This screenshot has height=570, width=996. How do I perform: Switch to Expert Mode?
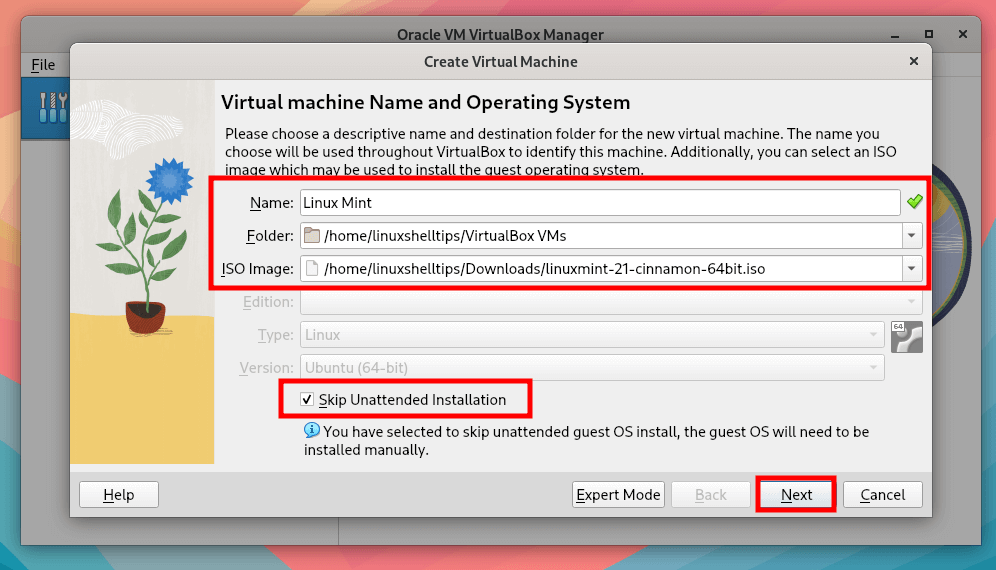[x=618, y=494]
